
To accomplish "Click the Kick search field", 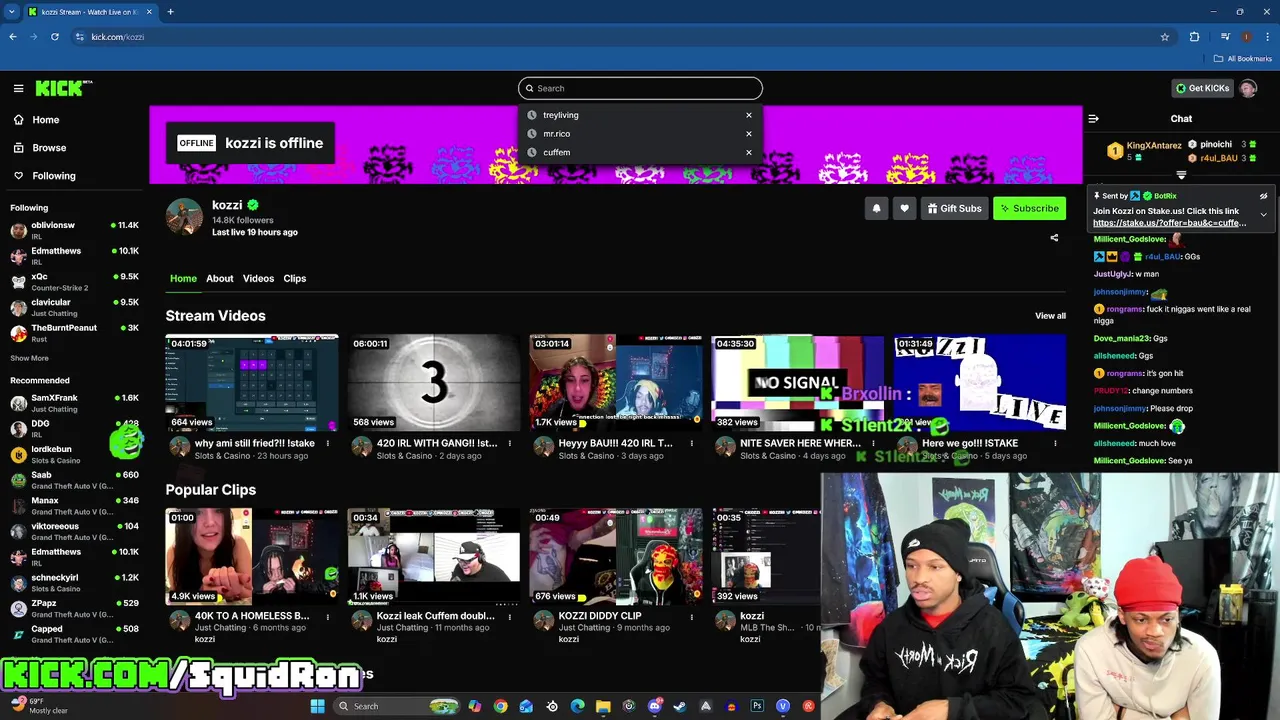I will click(x=640, y=88).
